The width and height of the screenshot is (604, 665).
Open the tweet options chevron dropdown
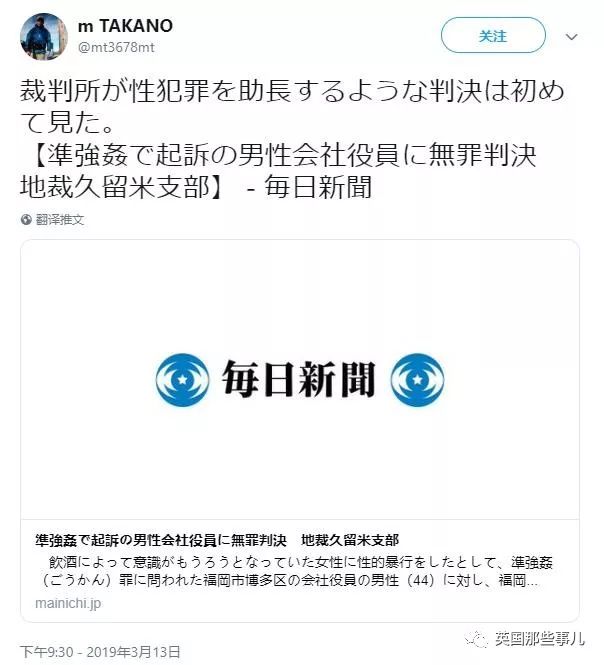click(571, 37)
